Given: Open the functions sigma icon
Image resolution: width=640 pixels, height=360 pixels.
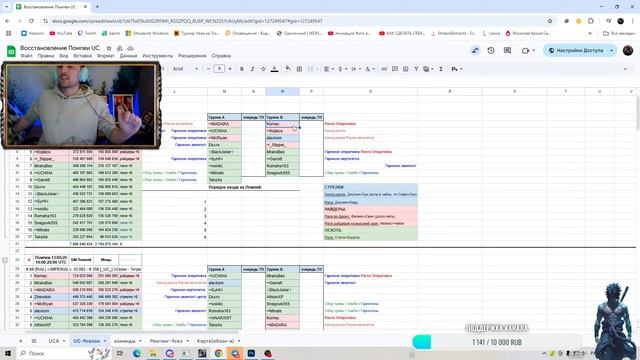Looking at the screenshot, I should (x=441, y=69).
